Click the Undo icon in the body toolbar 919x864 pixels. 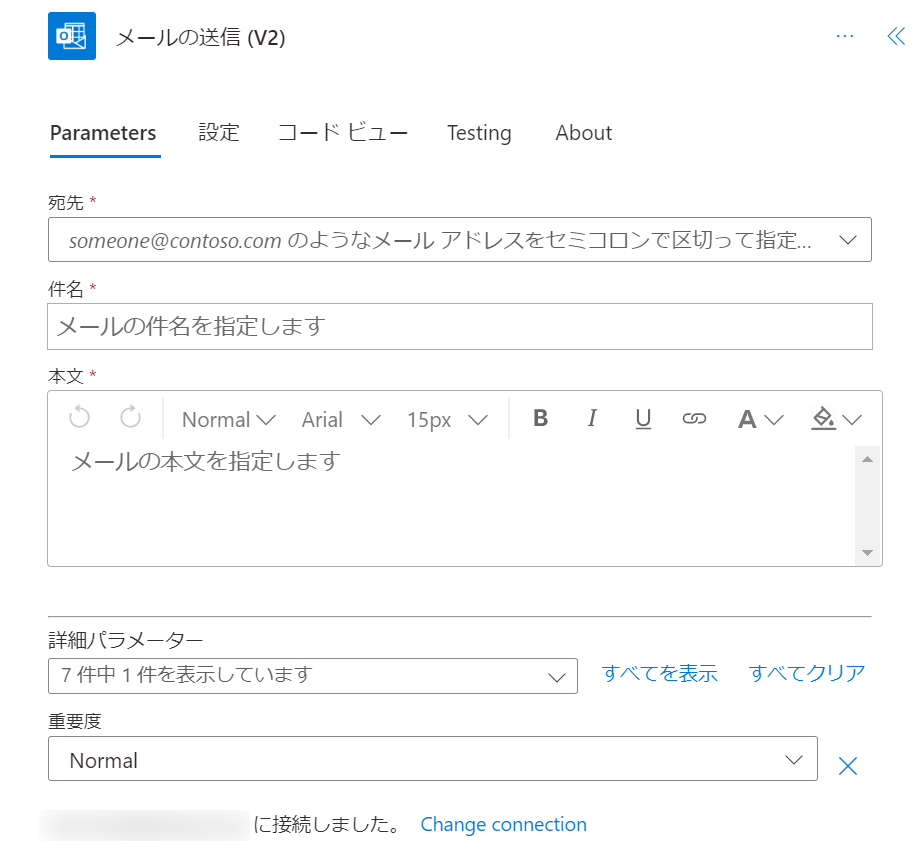pyautogui.click(x=79, y=418)
